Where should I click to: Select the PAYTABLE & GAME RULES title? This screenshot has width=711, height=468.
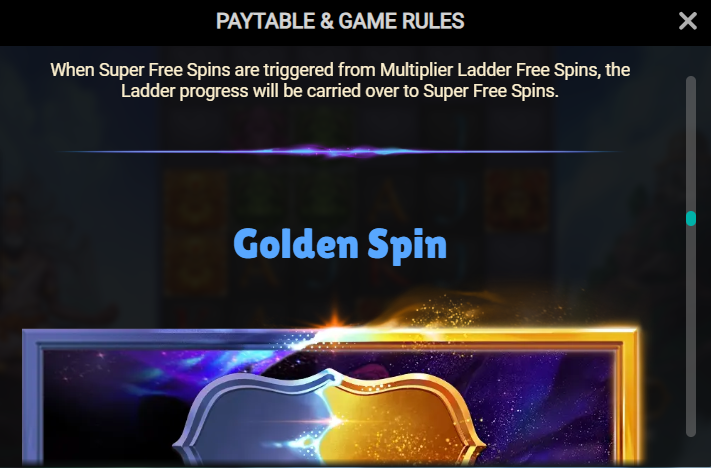pos(340,21)
